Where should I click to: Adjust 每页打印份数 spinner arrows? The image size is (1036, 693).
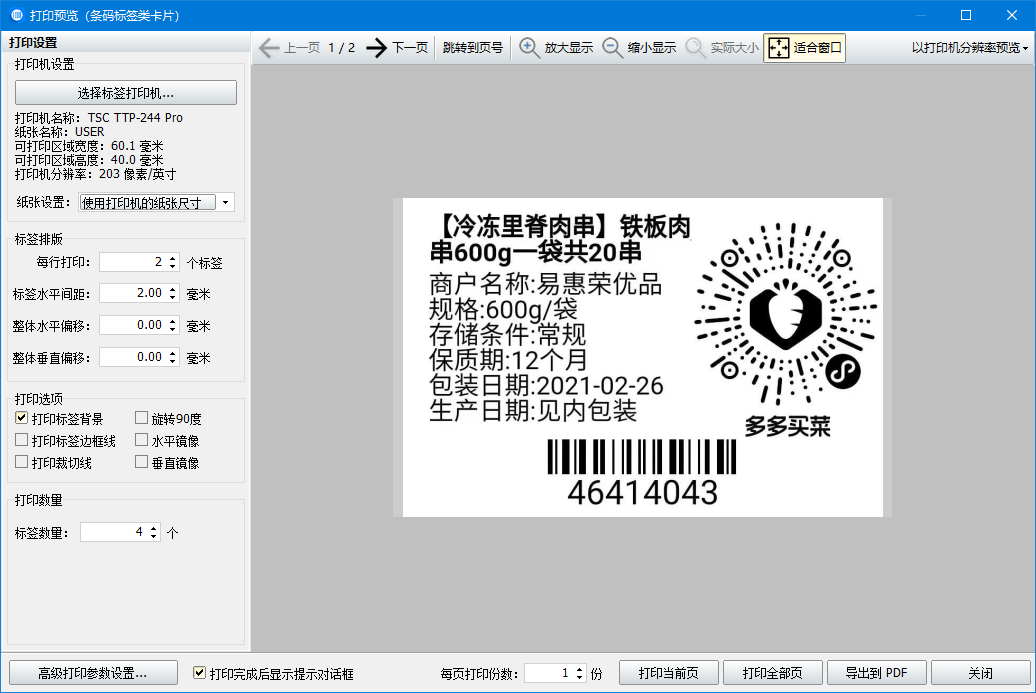pos(579,673)
